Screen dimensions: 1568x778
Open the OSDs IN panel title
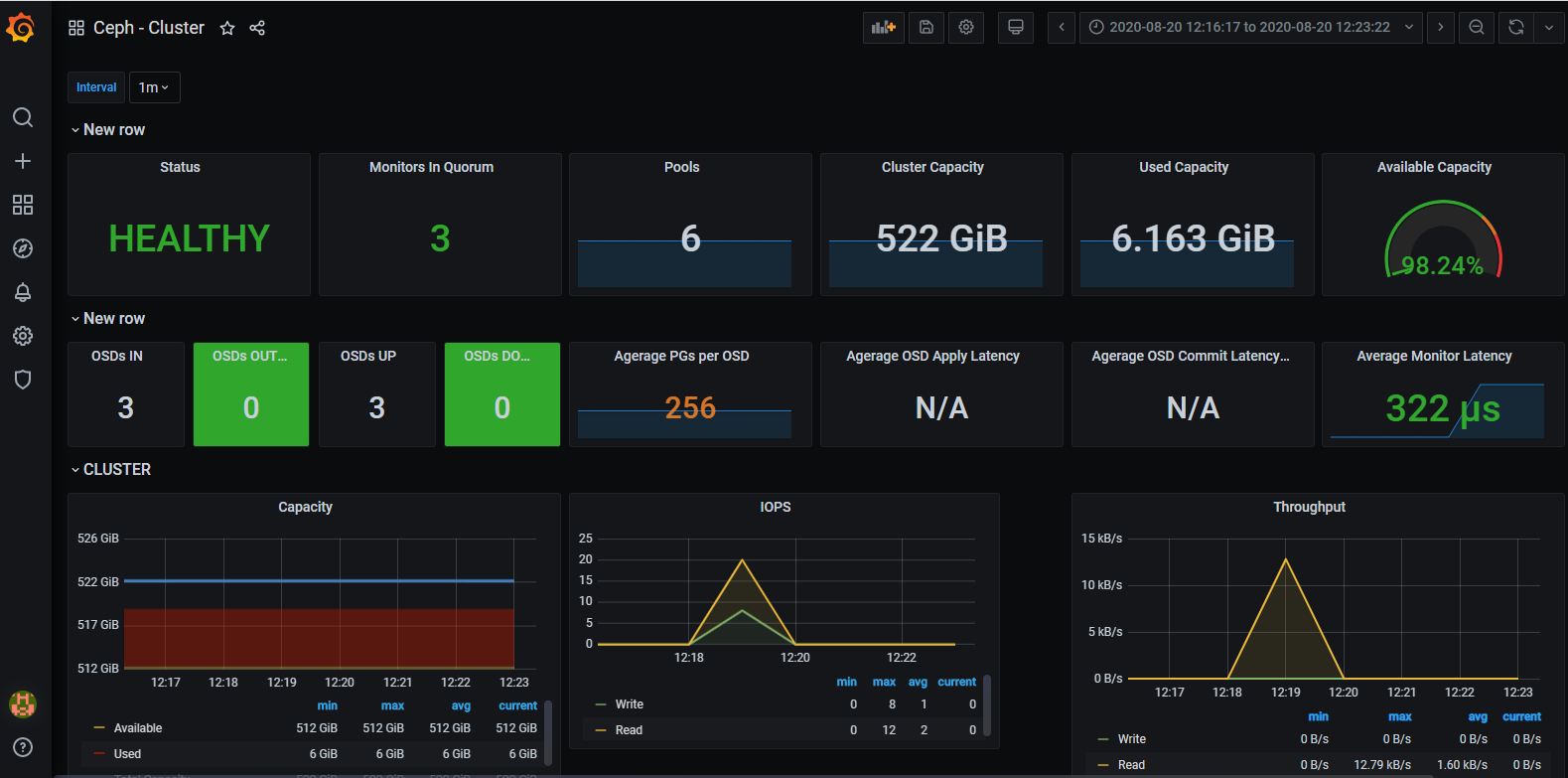[117, 356]
